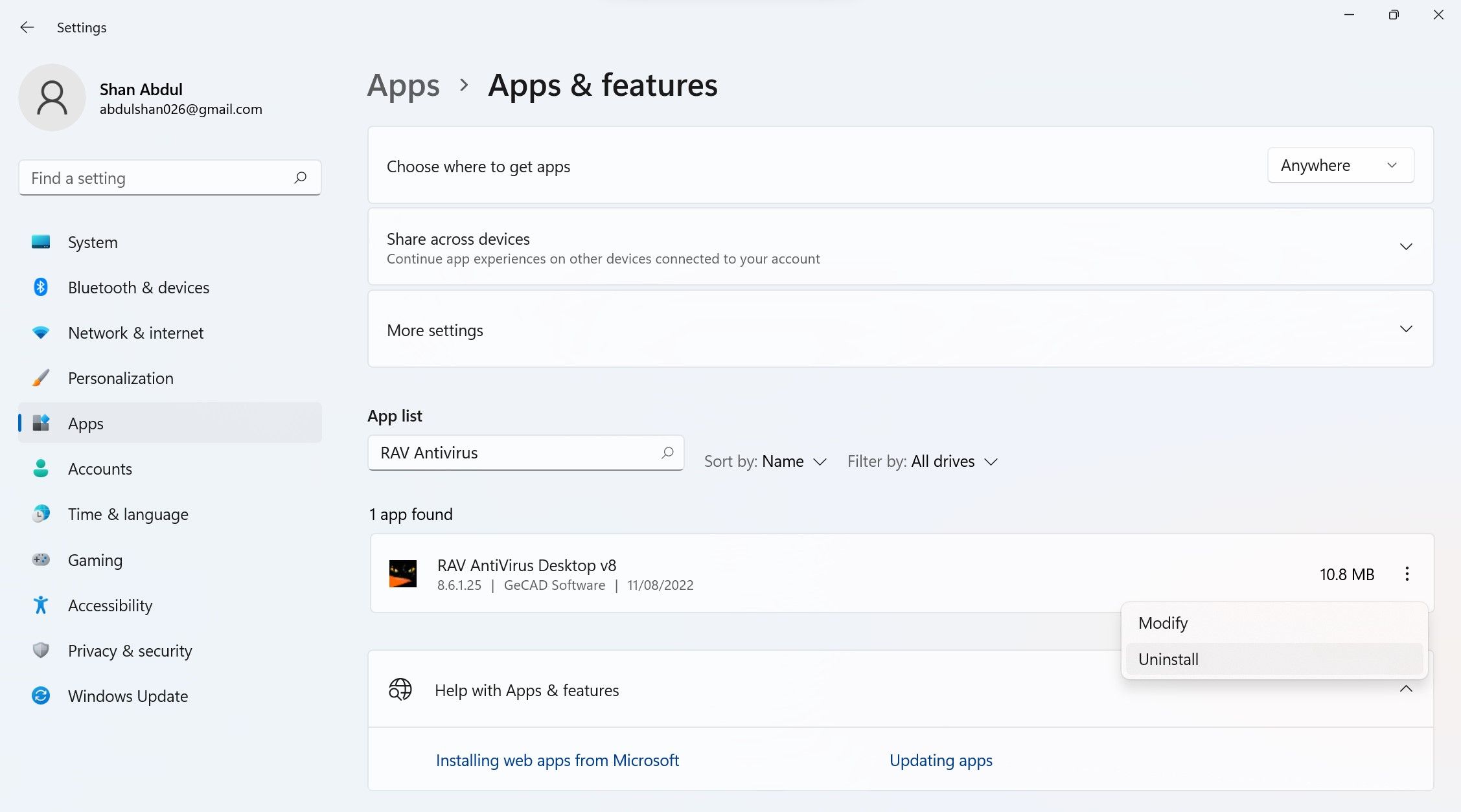Click Installing web apps from Microsoft link
The height and width of the screenshot is (812, 1461).
(x=557, y=760)
